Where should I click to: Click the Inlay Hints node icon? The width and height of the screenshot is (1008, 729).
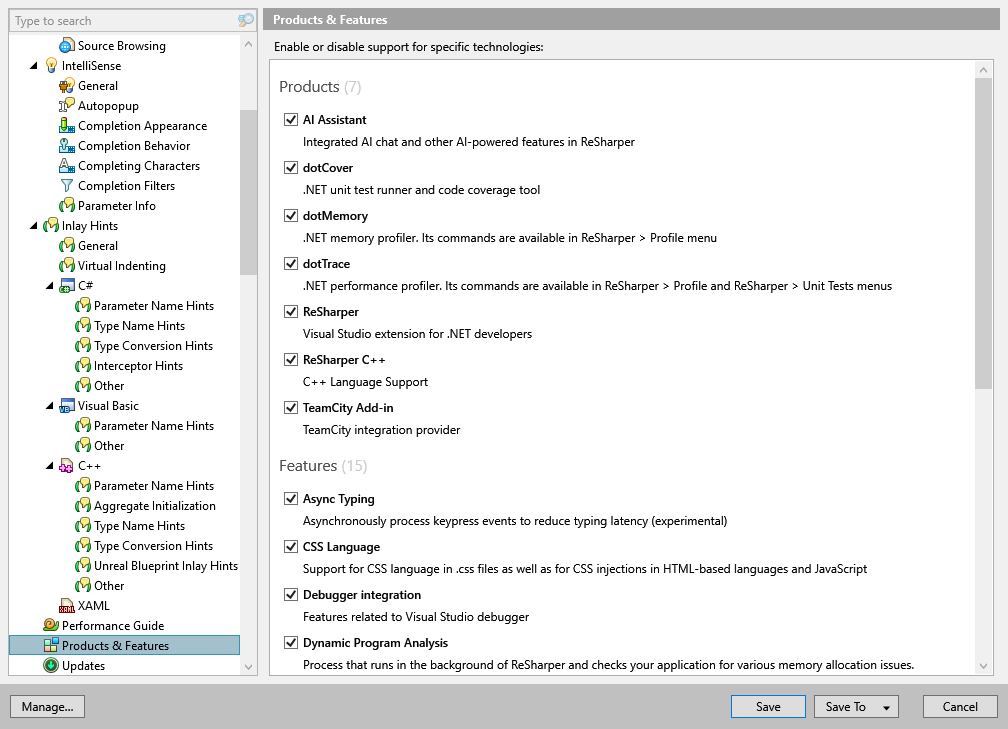51,226
